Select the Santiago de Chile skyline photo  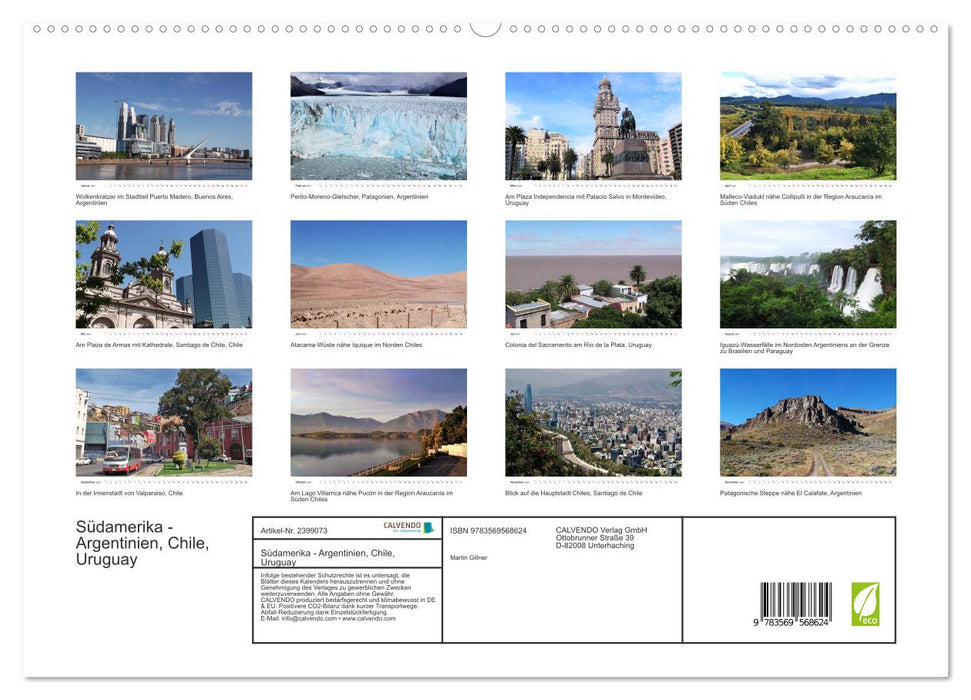pyautogui.click(x=593, y=422)
